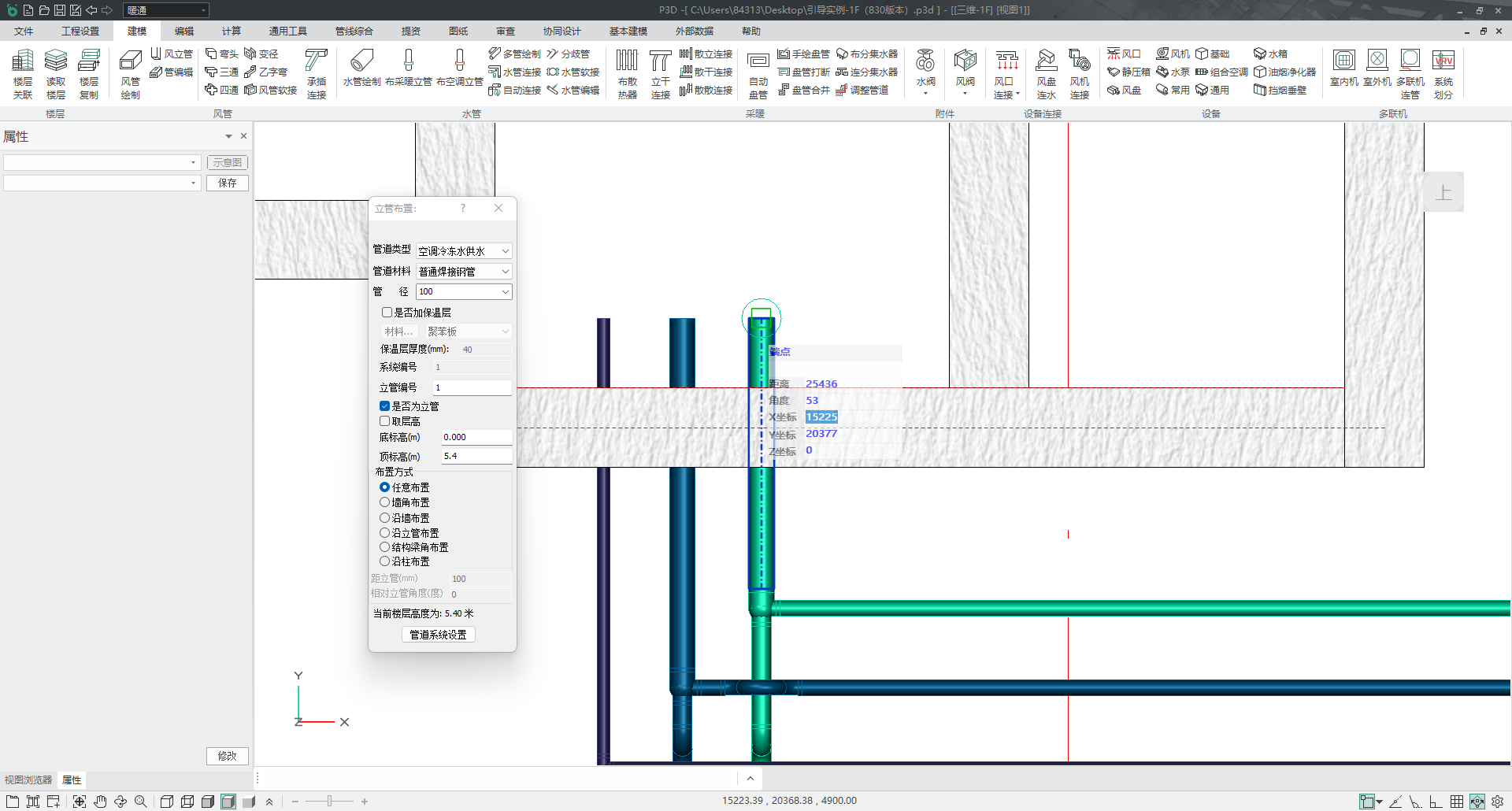
Task: Click the 顶标高 value input field
Action: 476,457
